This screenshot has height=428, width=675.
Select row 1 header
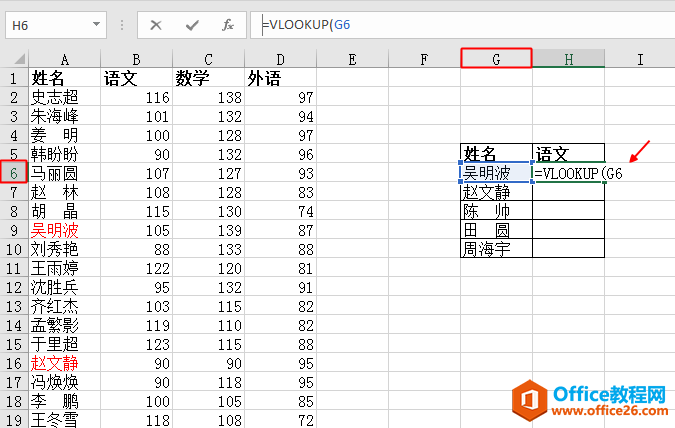coord(14,78)
